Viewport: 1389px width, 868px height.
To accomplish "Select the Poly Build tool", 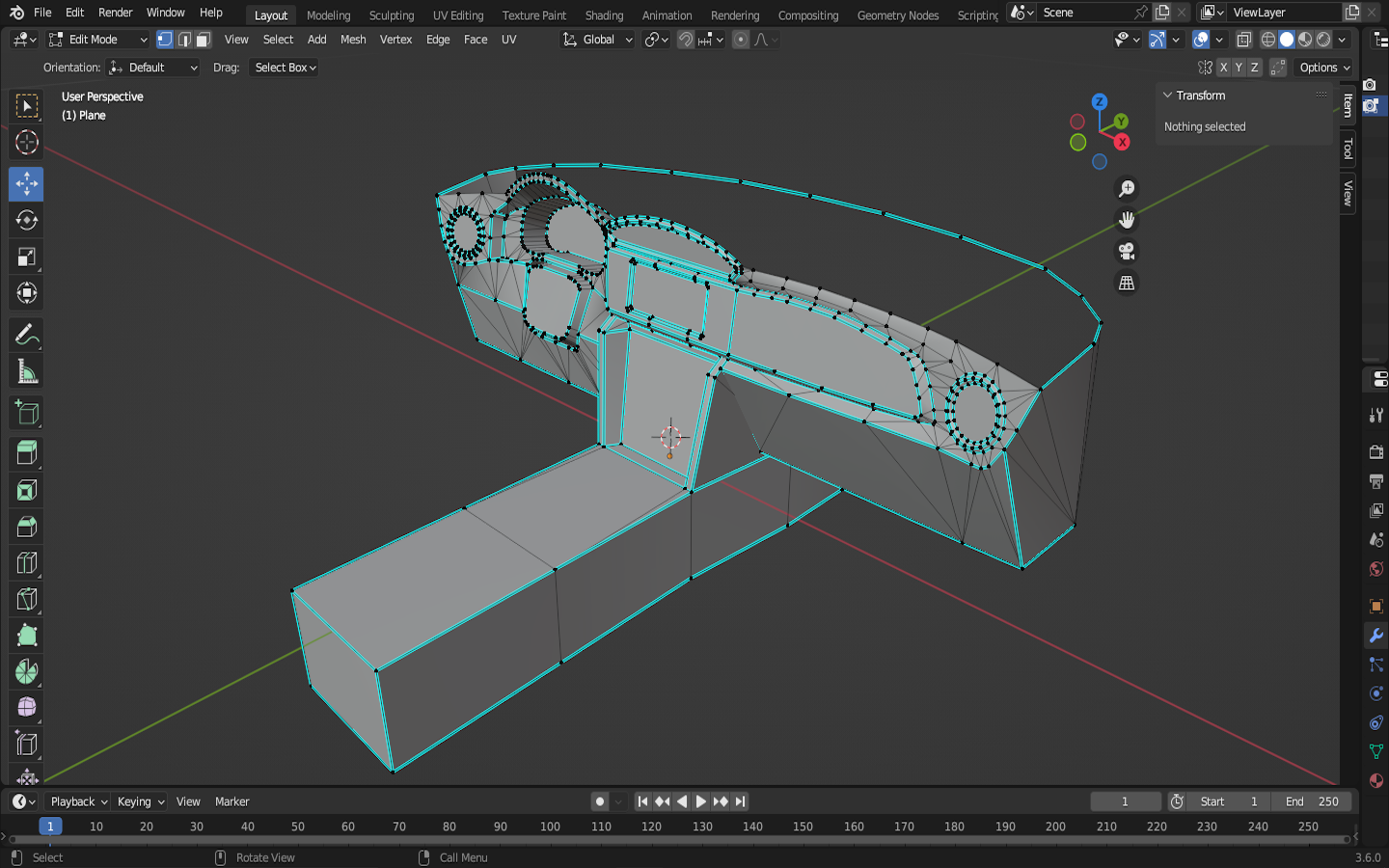I will click(26, 636).
